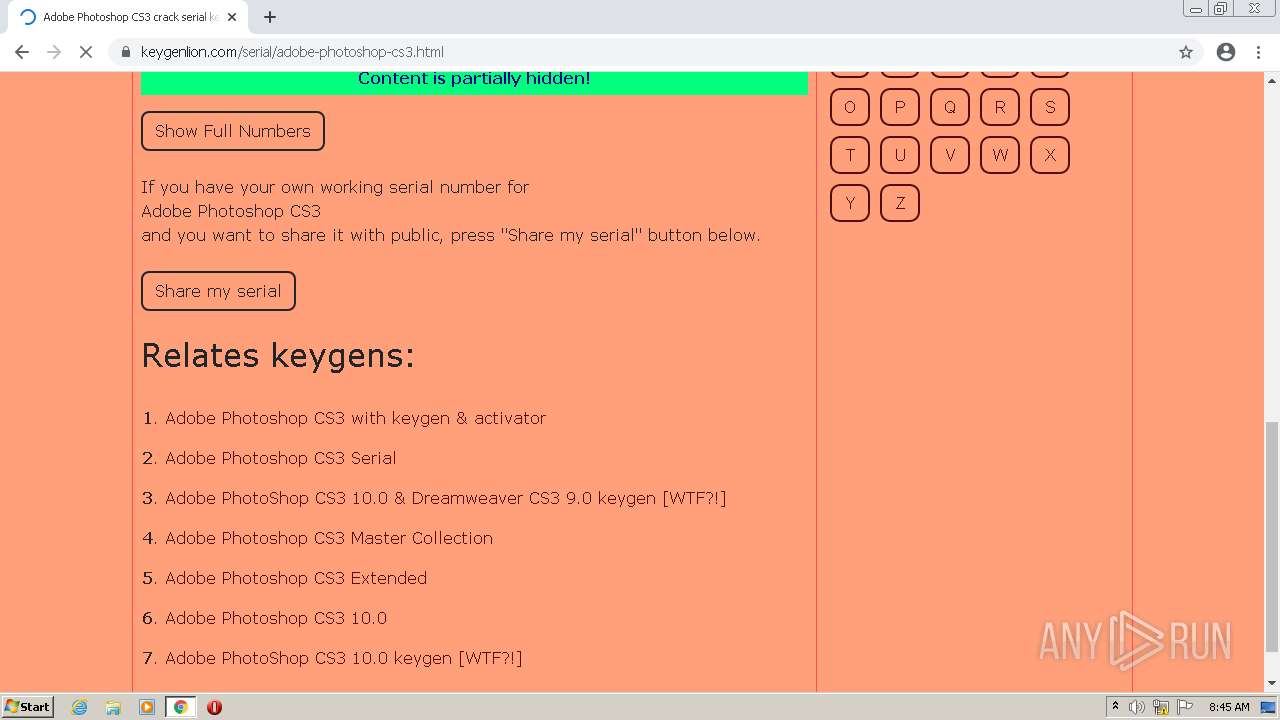Open letter T index button
The height and width of the screenshot is (720, 1280).
click(850, 155)
